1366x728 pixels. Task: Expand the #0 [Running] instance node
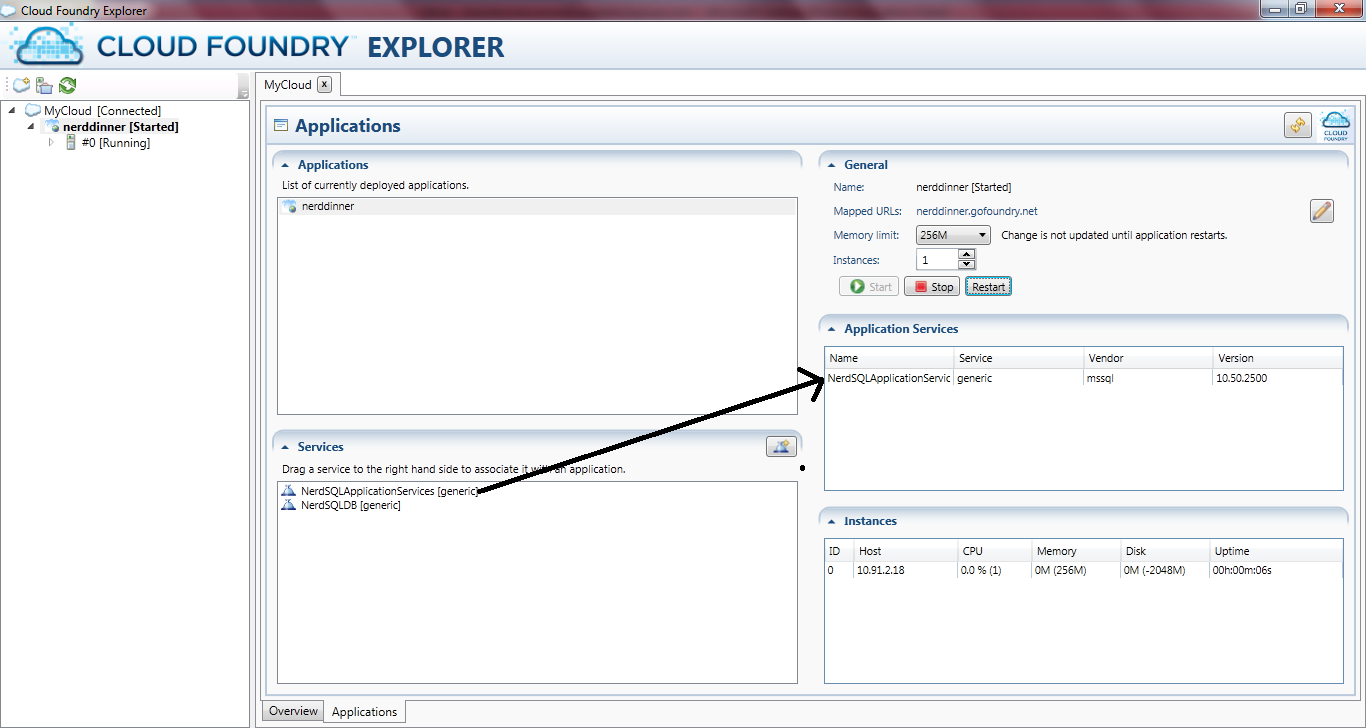tap(51, 143)
